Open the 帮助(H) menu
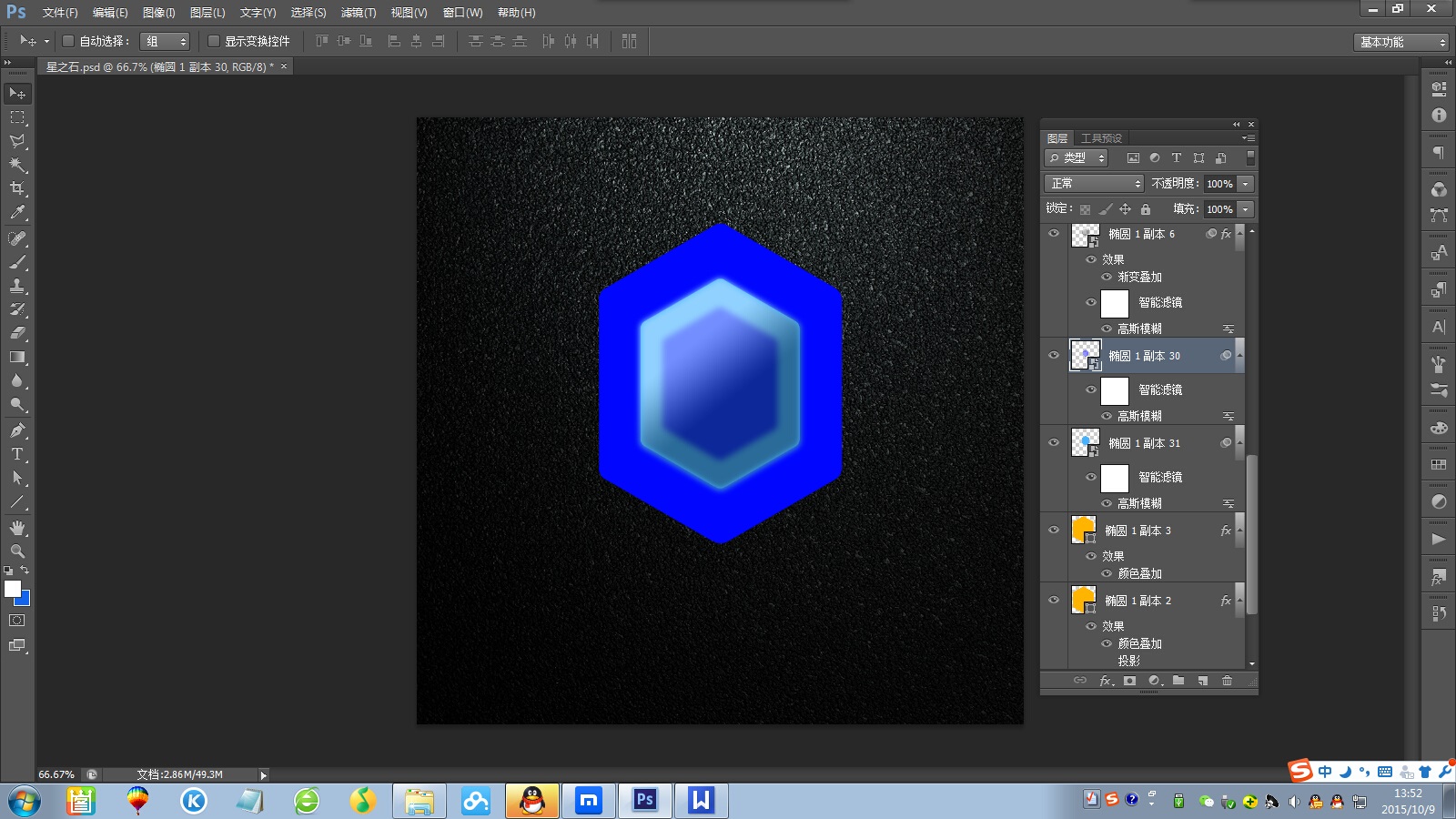Image resolution: width=1456 pixels, height=819 pixels. click(x=517, y=13)
